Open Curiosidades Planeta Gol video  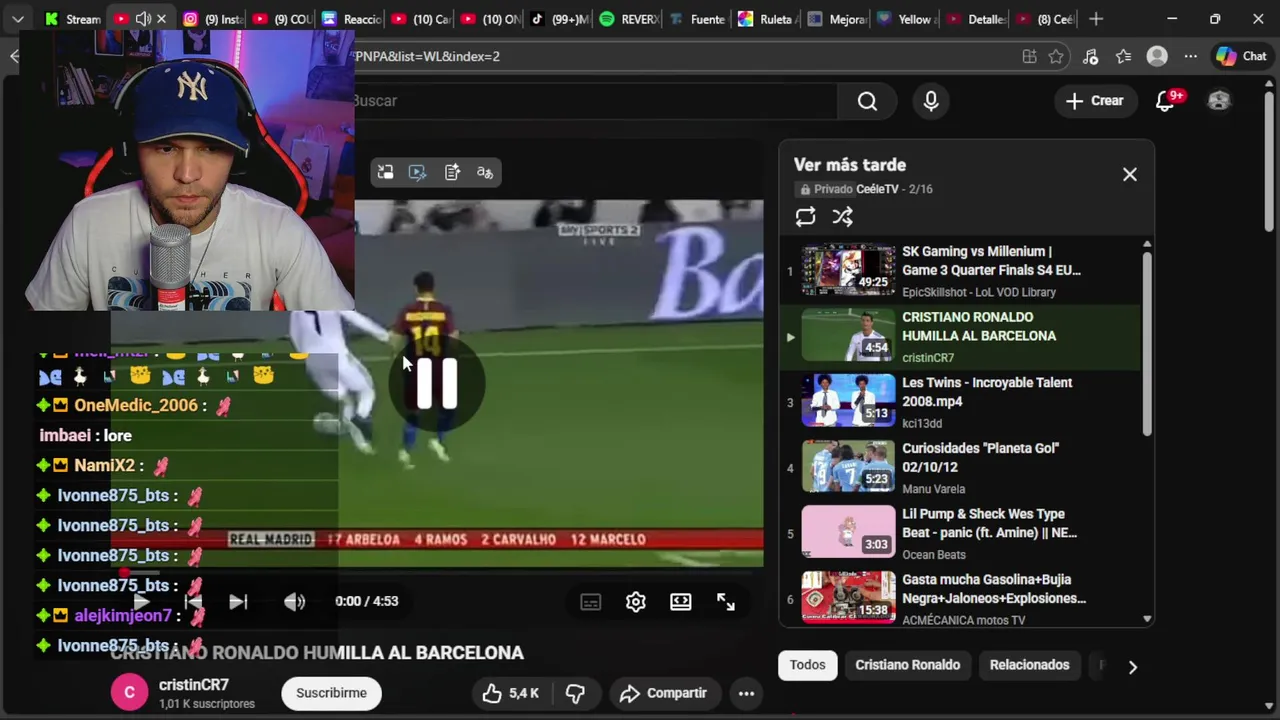(x=961, y=468)
